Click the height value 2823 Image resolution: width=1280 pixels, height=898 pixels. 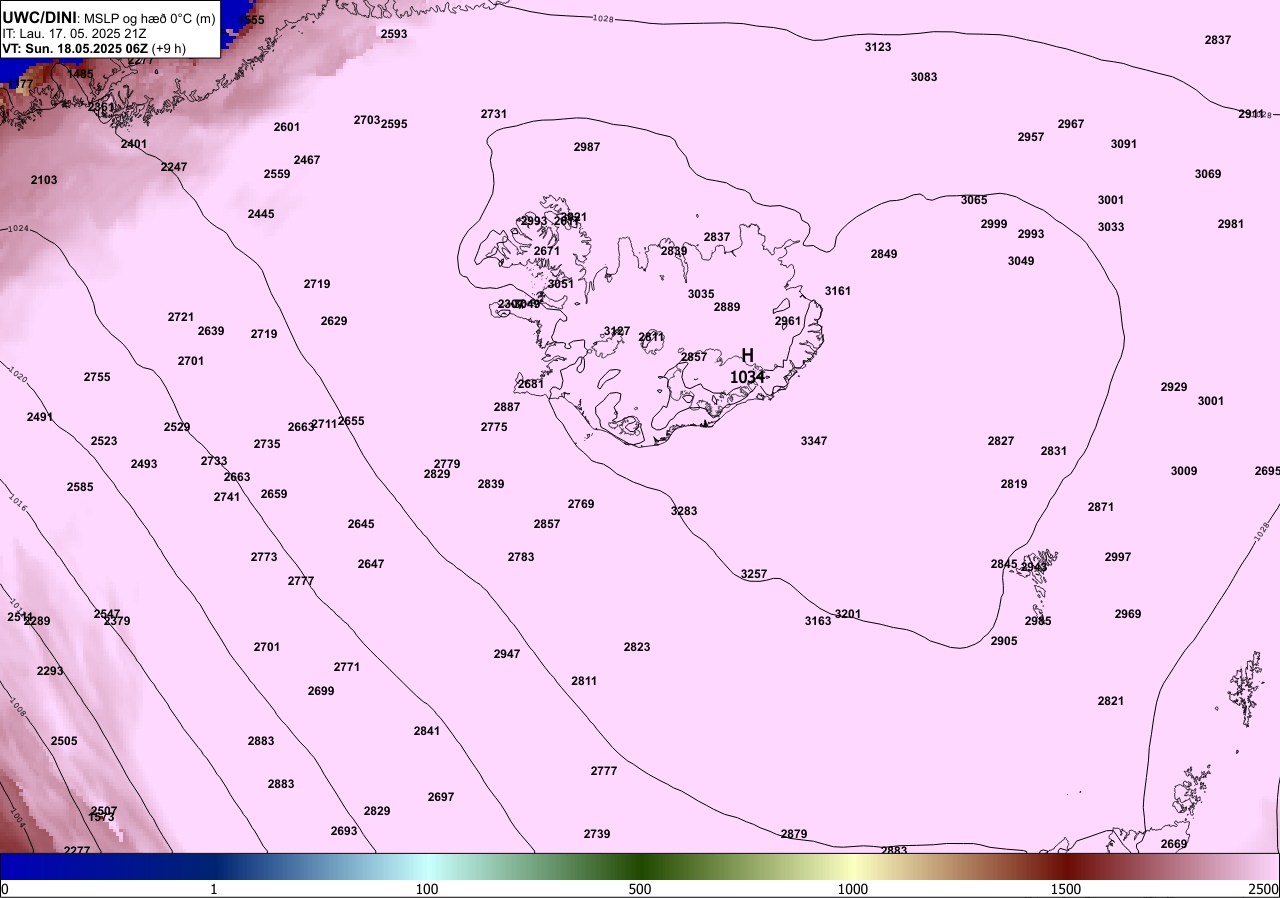[x=637, y=647]
